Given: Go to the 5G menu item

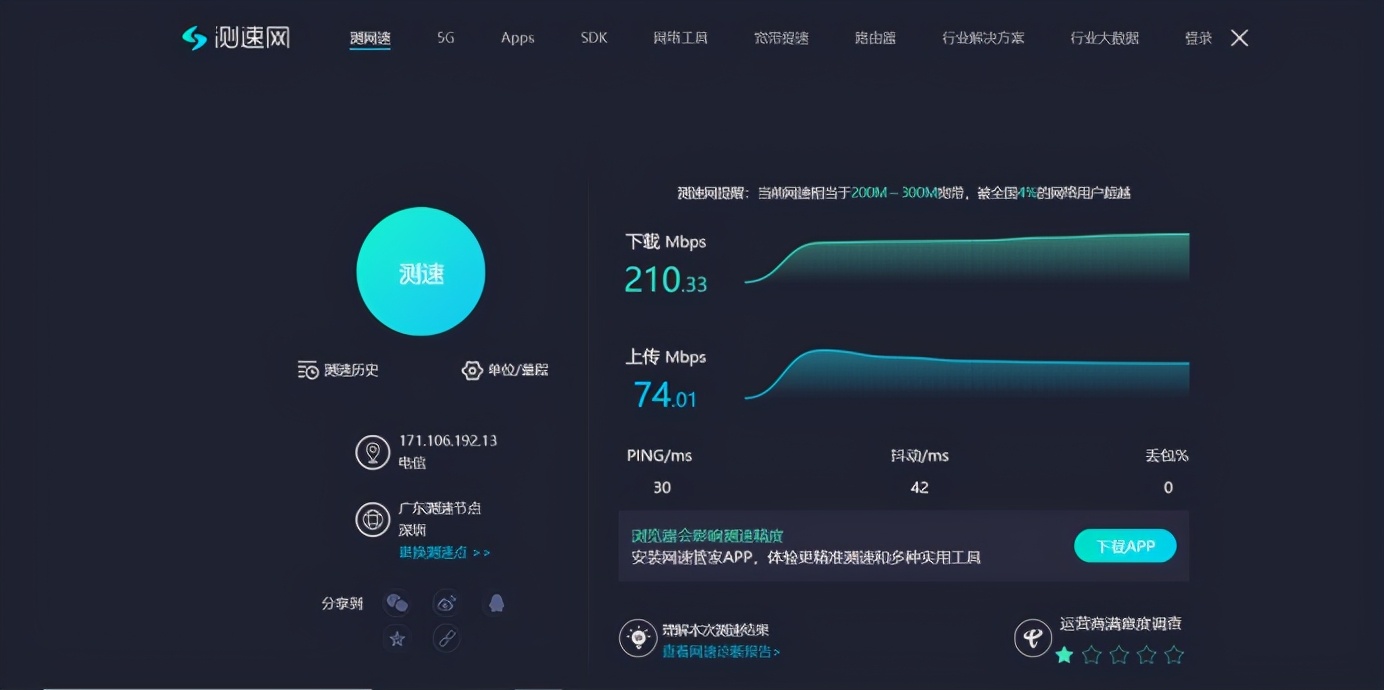Looking at the screenshot, I should coord(446,38).
